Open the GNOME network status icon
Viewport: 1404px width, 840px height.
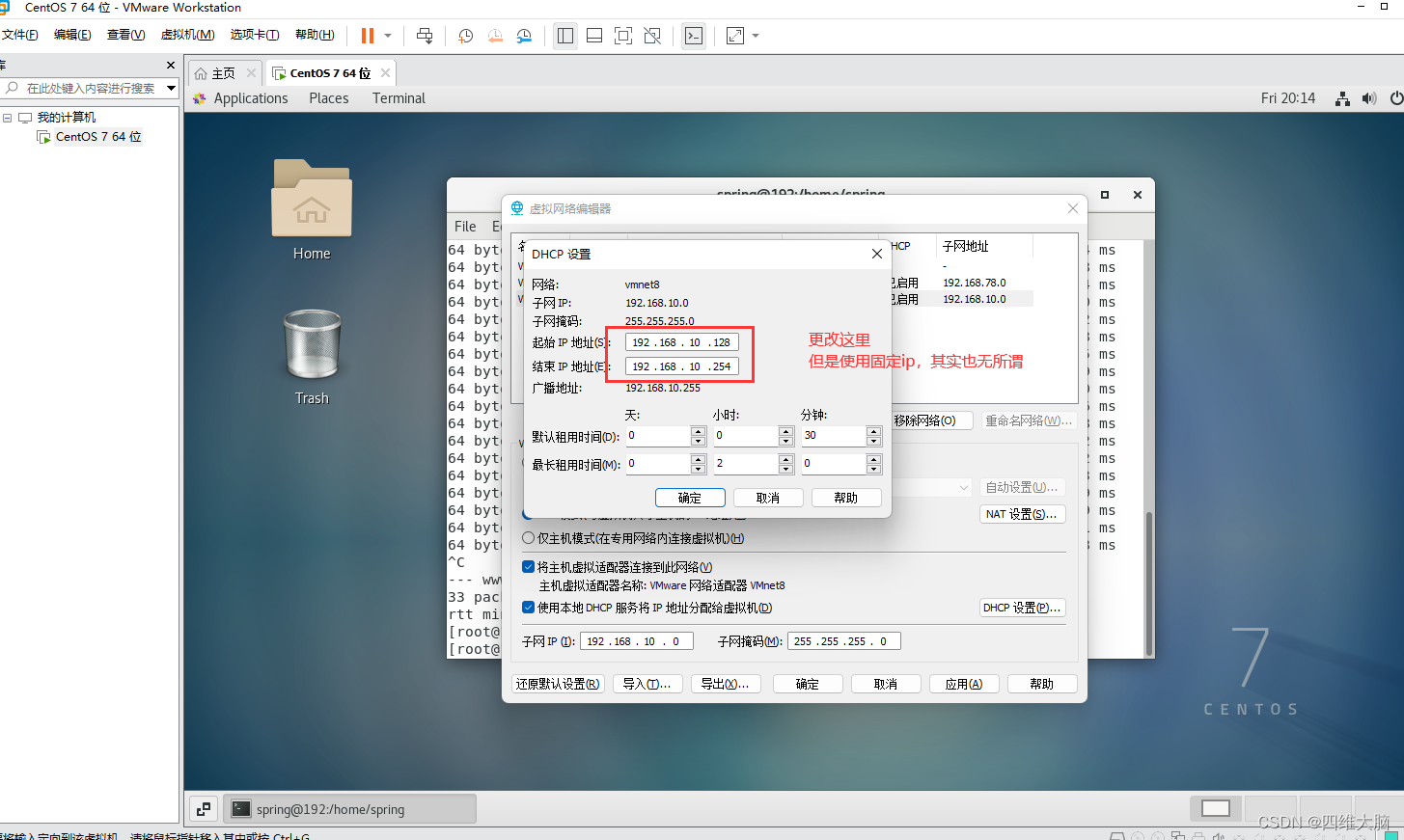(x=1342, y=98)
